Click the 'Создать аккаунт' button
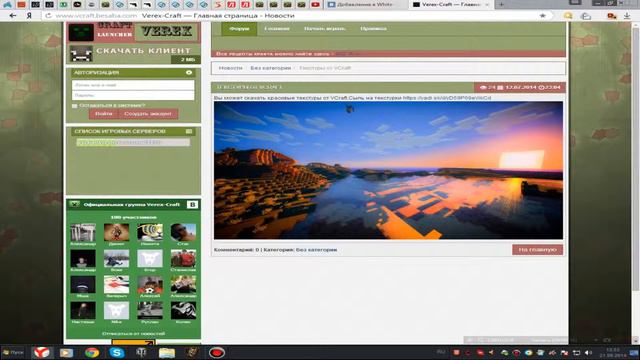640x360 pixels. (x=148, y=114)
